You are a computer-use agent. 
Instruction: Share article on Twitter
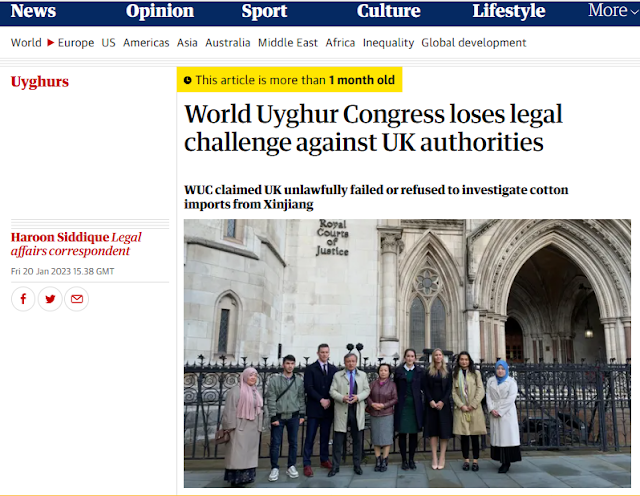[x=50, y=299]
